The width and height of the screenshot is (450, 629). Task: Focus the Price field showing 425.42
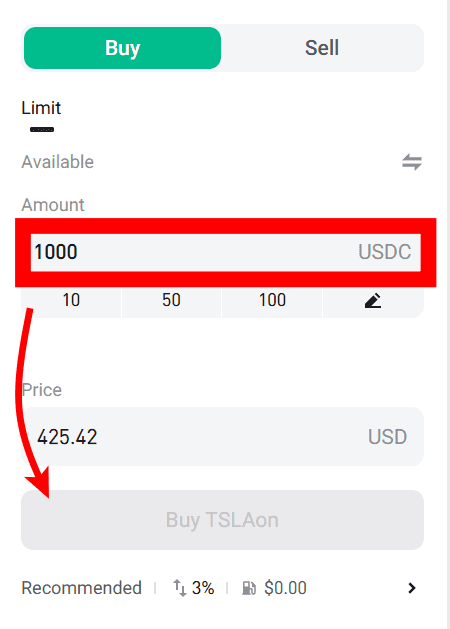click(223, 436)
